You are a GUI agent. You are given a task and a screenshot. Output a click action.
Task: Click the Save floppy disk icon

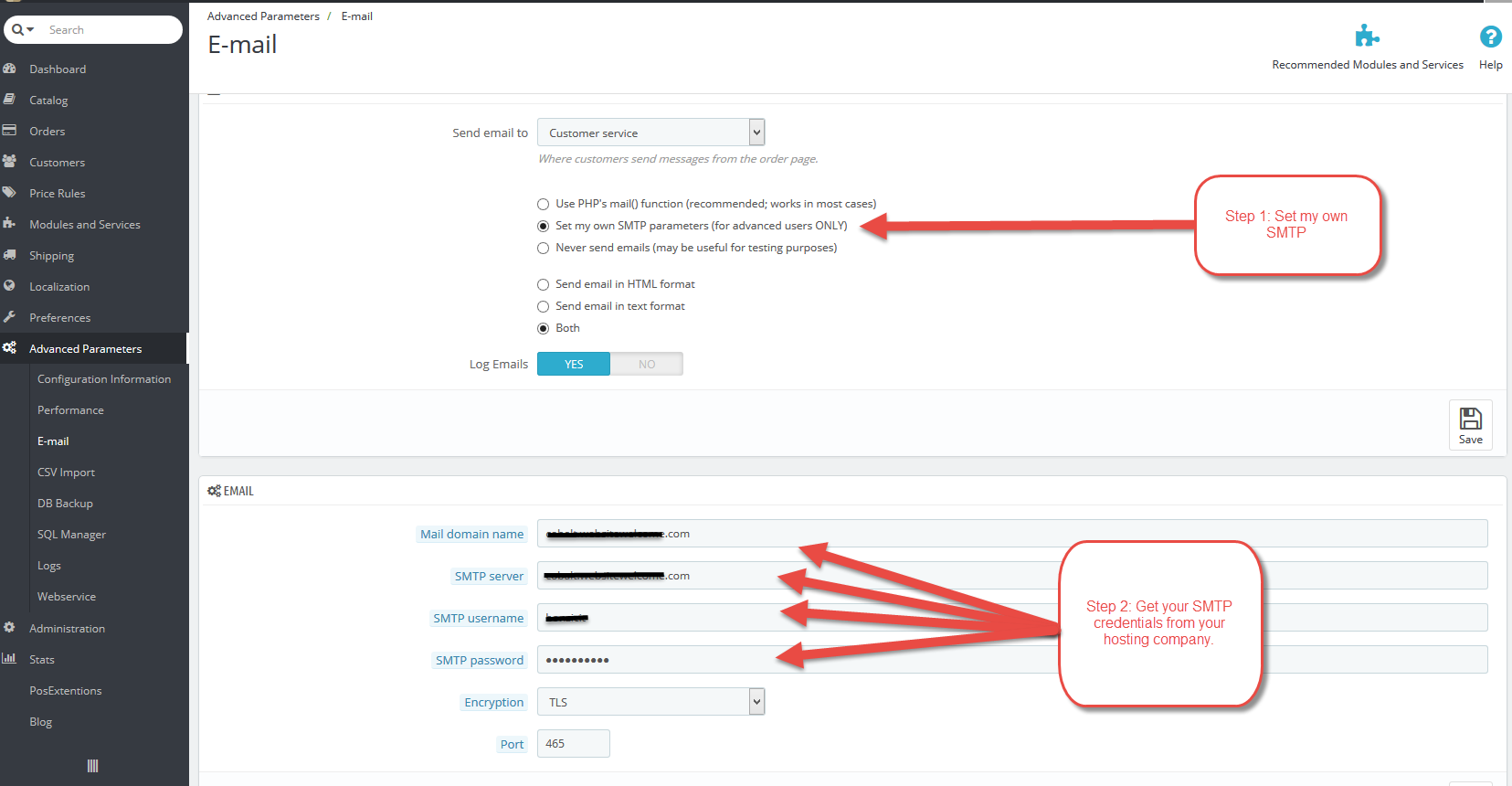pyautogui.click(x=1470, y=419)
